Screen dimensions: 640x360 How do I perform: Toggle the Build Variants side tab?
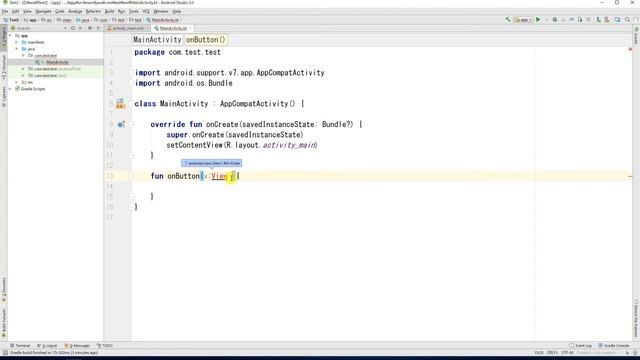click(4, 323)
